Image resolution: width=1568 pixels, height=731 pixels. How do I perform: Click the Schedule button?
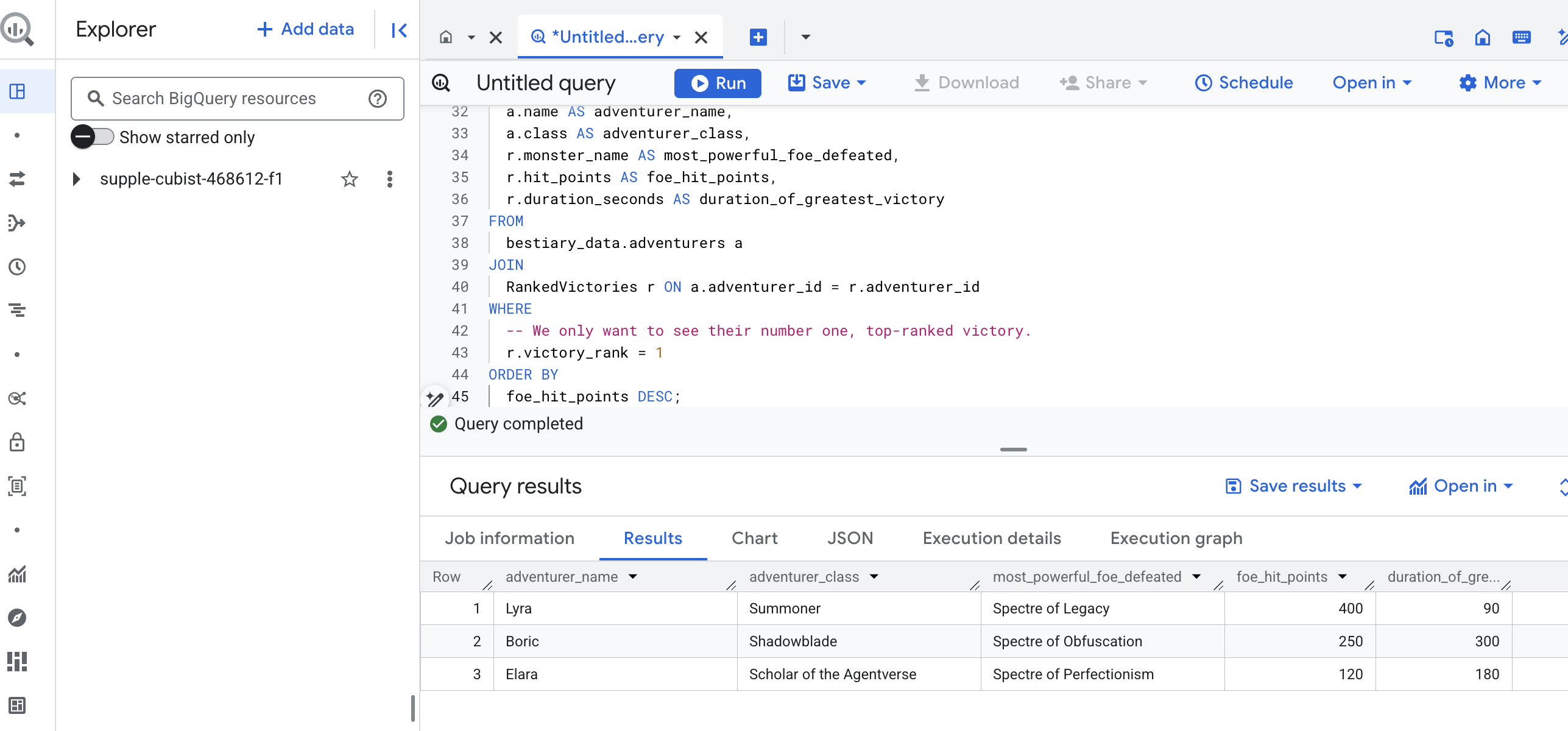(1244, 83)
